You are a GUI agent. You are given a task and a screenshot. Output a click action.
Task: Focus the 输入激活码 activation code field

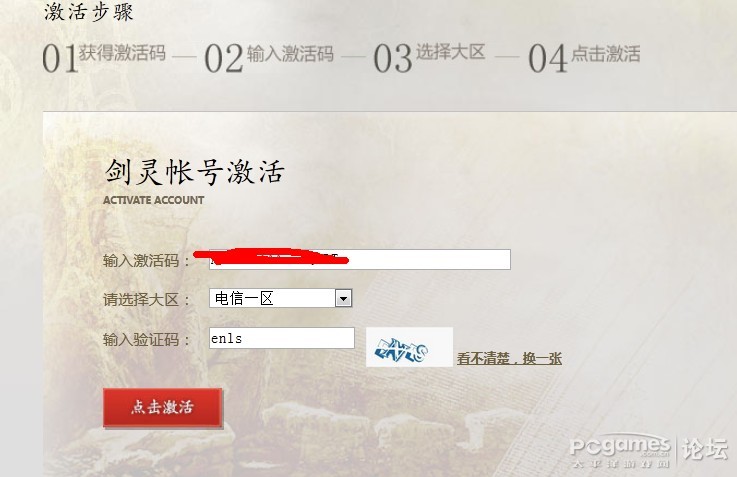click(x=360, y=259)
